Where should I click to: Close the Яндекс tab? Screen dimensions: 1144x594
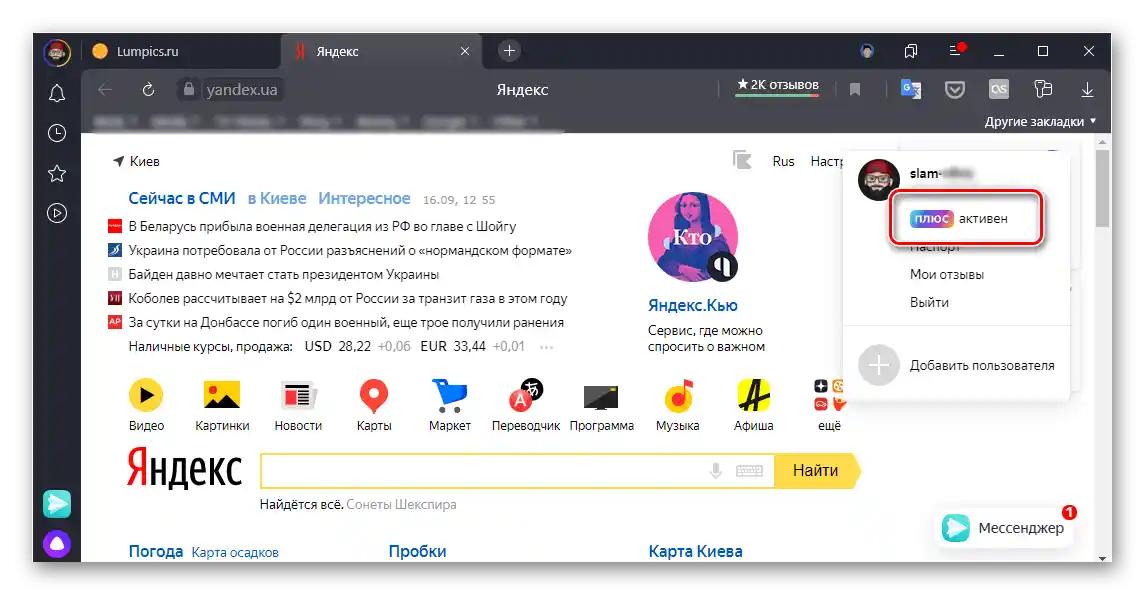click(x=465, y=51)
